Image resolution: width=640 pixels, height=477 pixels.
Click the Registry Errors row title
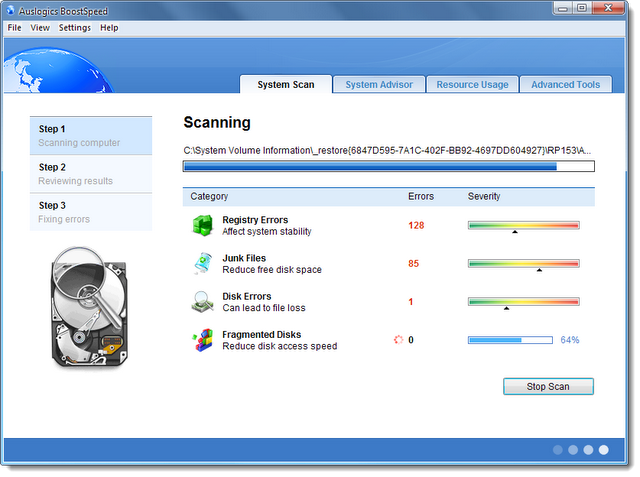point(255,220)
